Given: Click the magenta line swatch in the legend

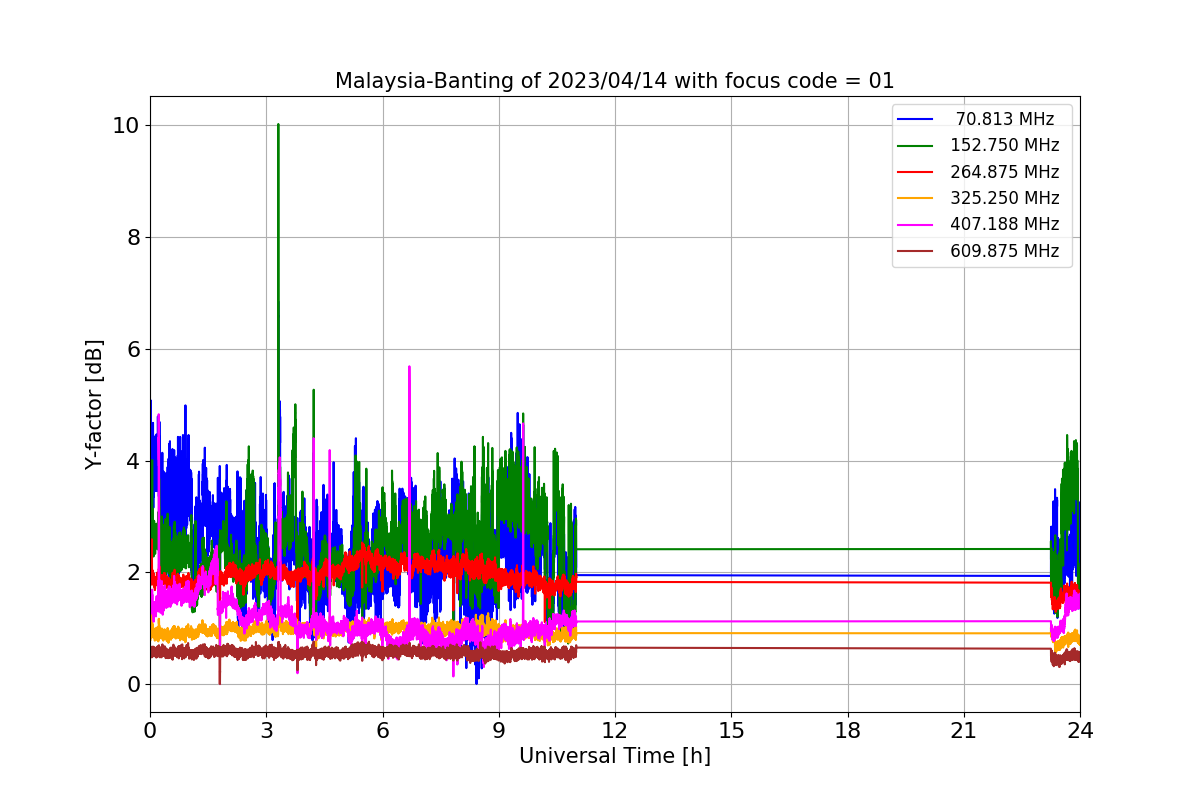Looking at the screenshot, I should pyautogui.click(x=916, y=225).
